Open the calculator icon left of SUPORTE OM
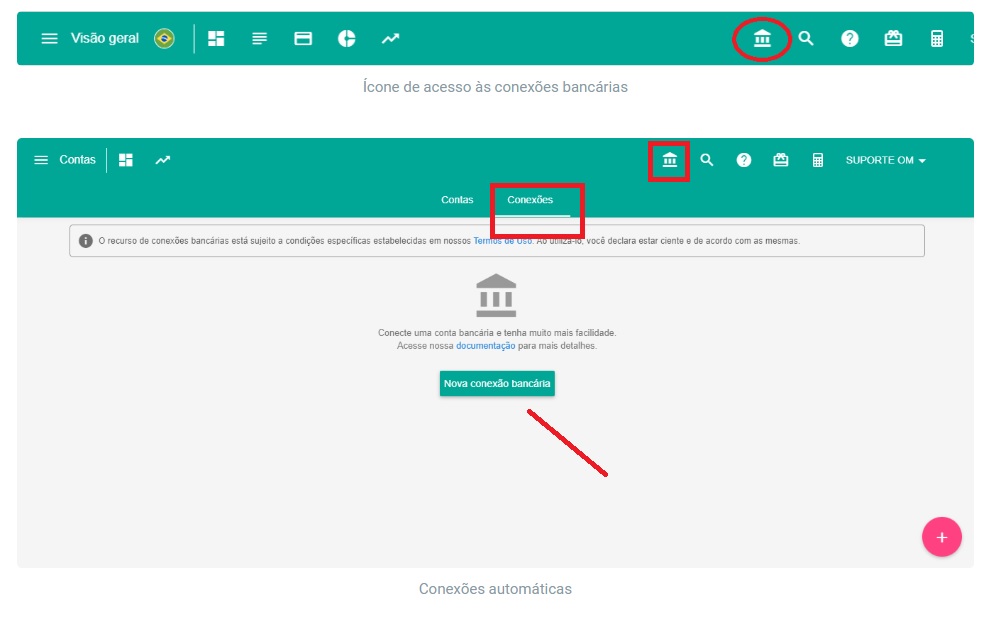This screenshot has width=1002, height=623. (x=818, y=160)
